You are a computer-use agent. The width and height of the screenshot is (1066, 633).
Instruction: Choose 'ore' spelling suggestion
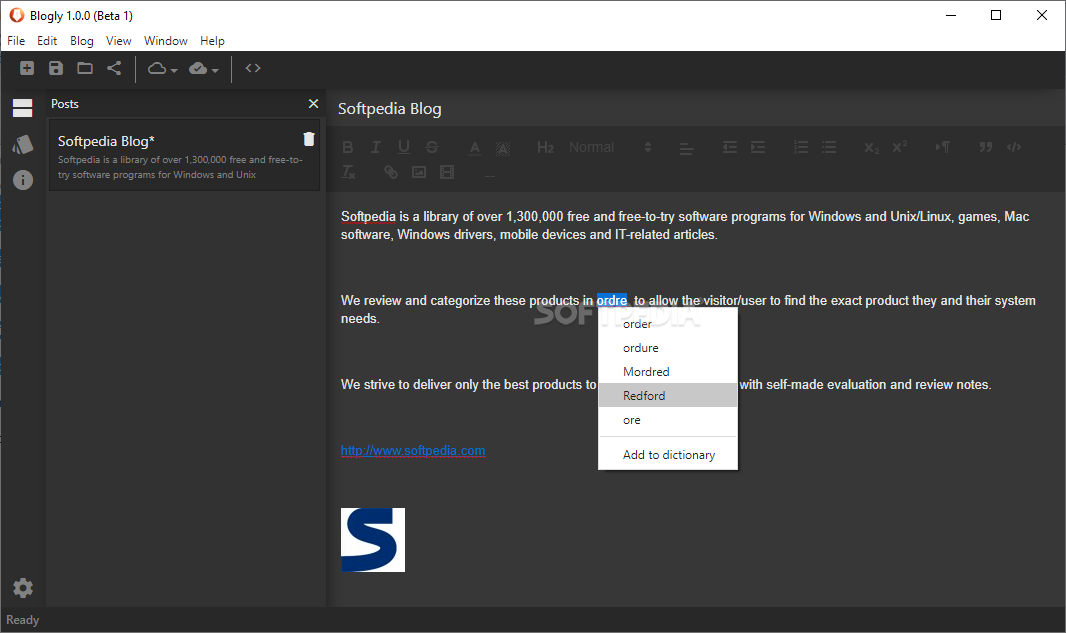click(668, 420)
